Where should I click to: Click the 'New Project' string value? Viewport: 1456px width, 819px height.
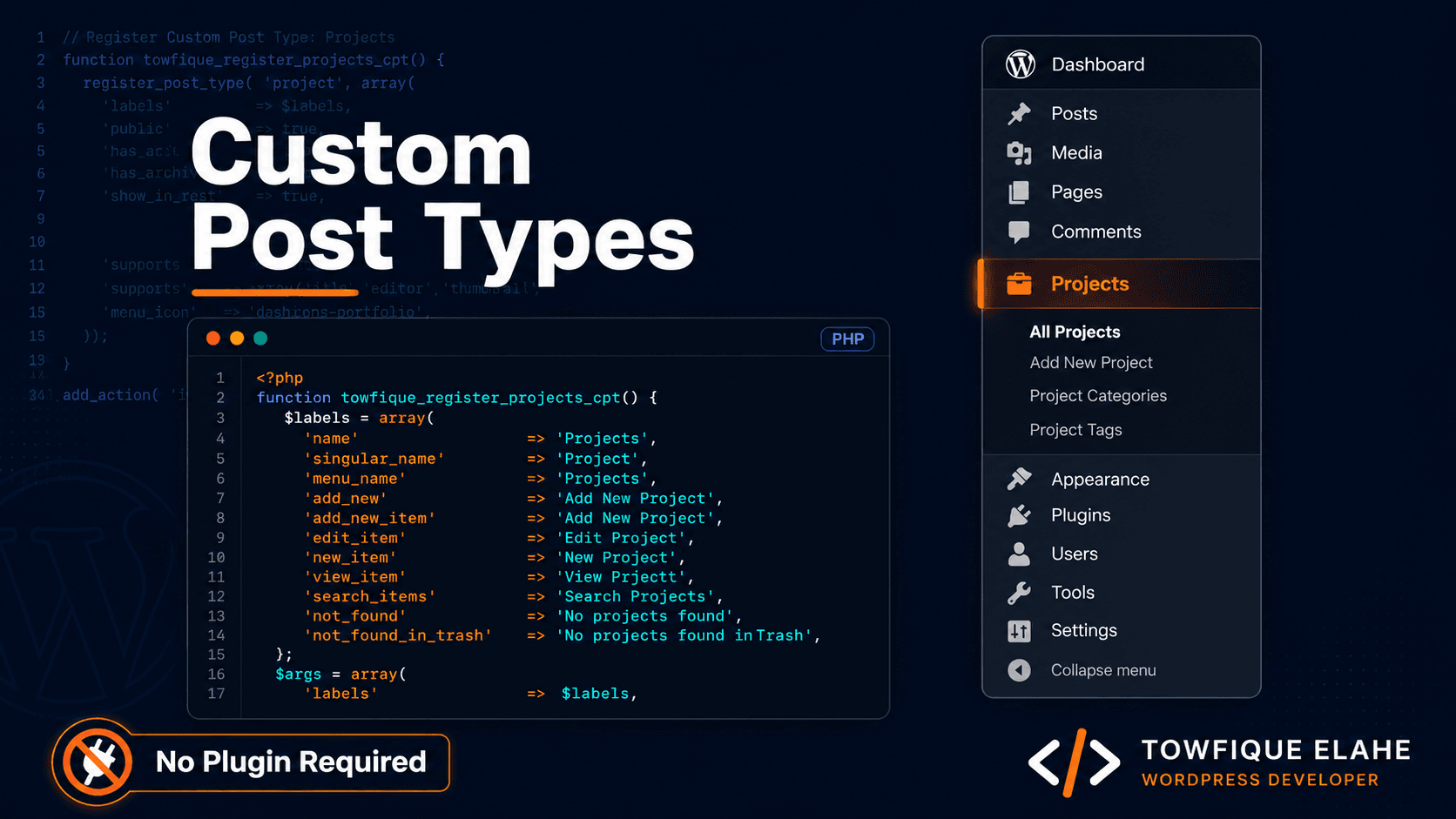point(617,558)
